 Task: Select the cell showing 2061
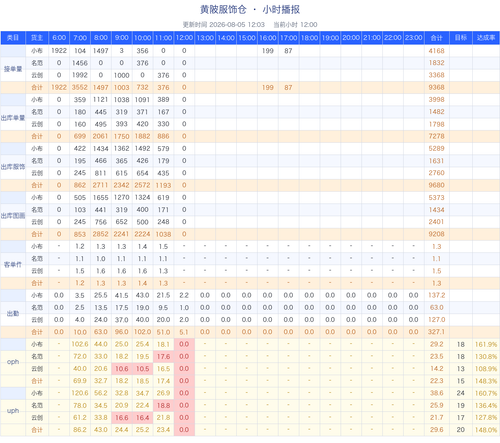(101, 136)
